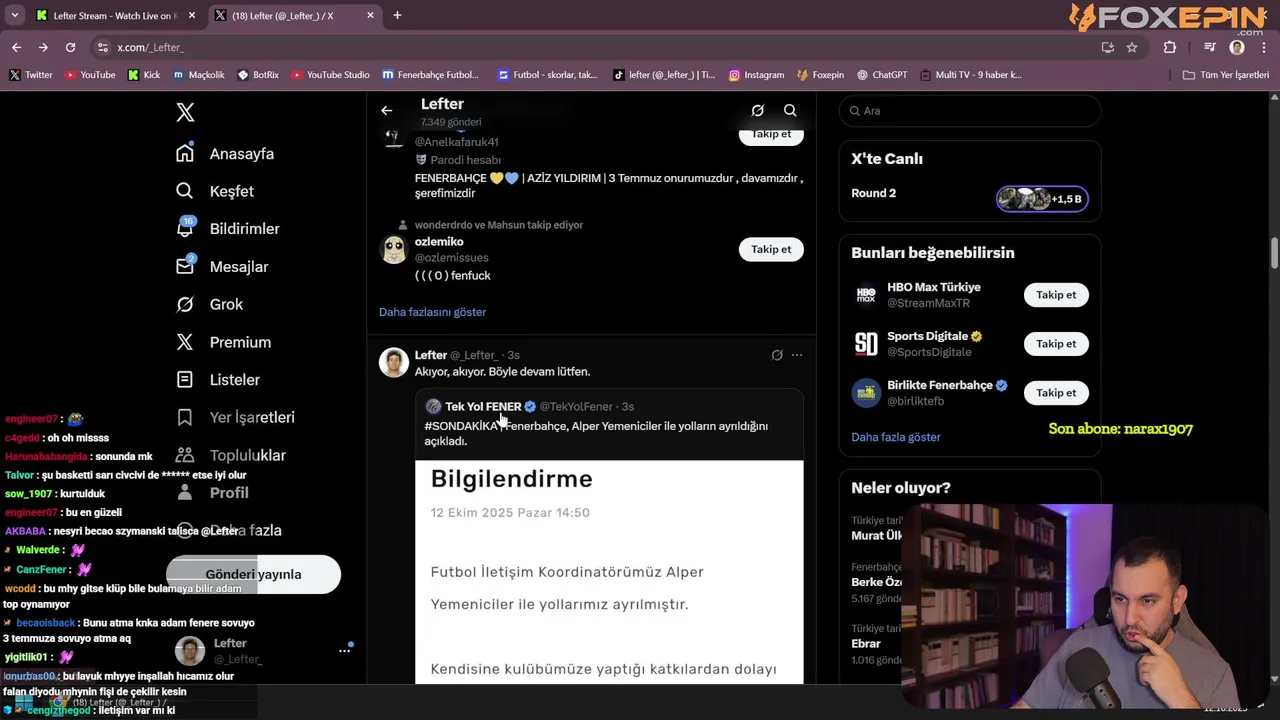Open Foxepin bookmark
The width and height of the screenshot is (1280, 720).
click(x=820, y=75)
